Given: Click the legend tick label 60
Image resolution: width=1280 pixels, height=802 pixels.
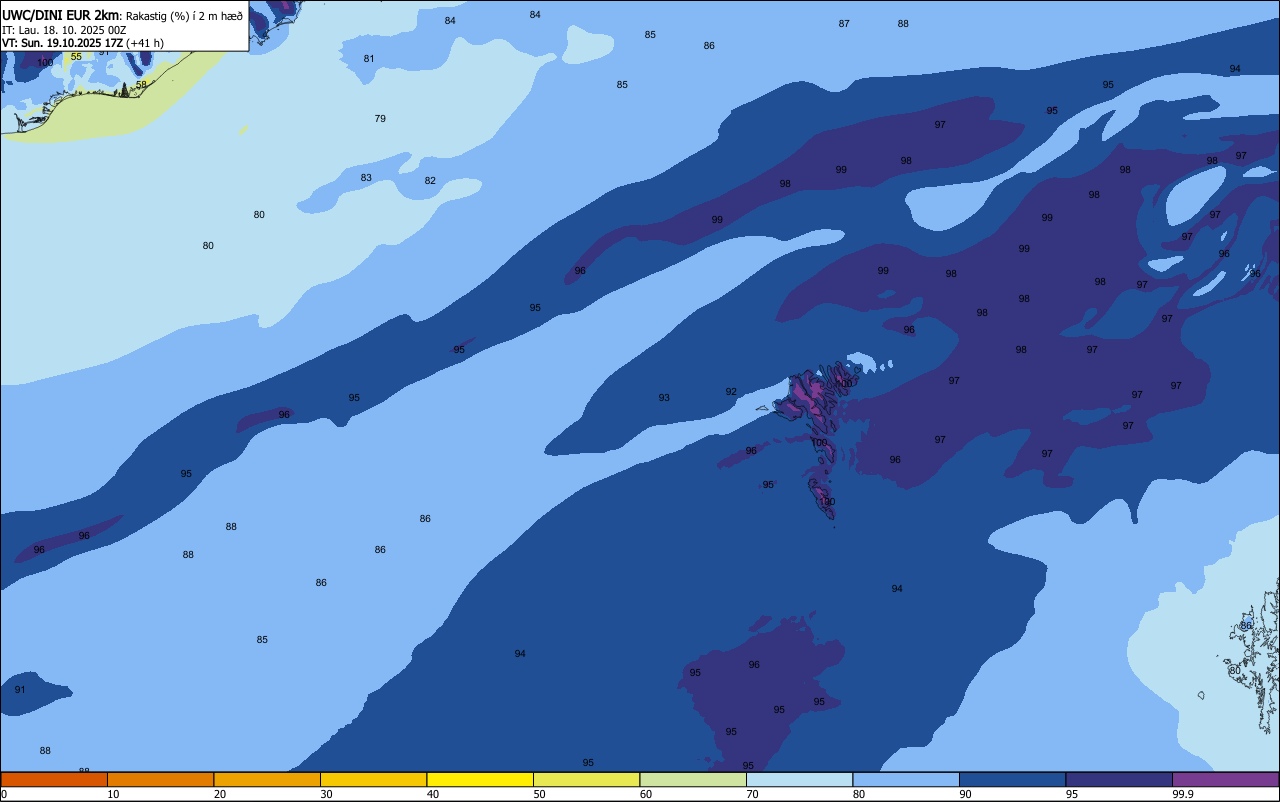Looking at the screenshot, I should pos(646,794).
